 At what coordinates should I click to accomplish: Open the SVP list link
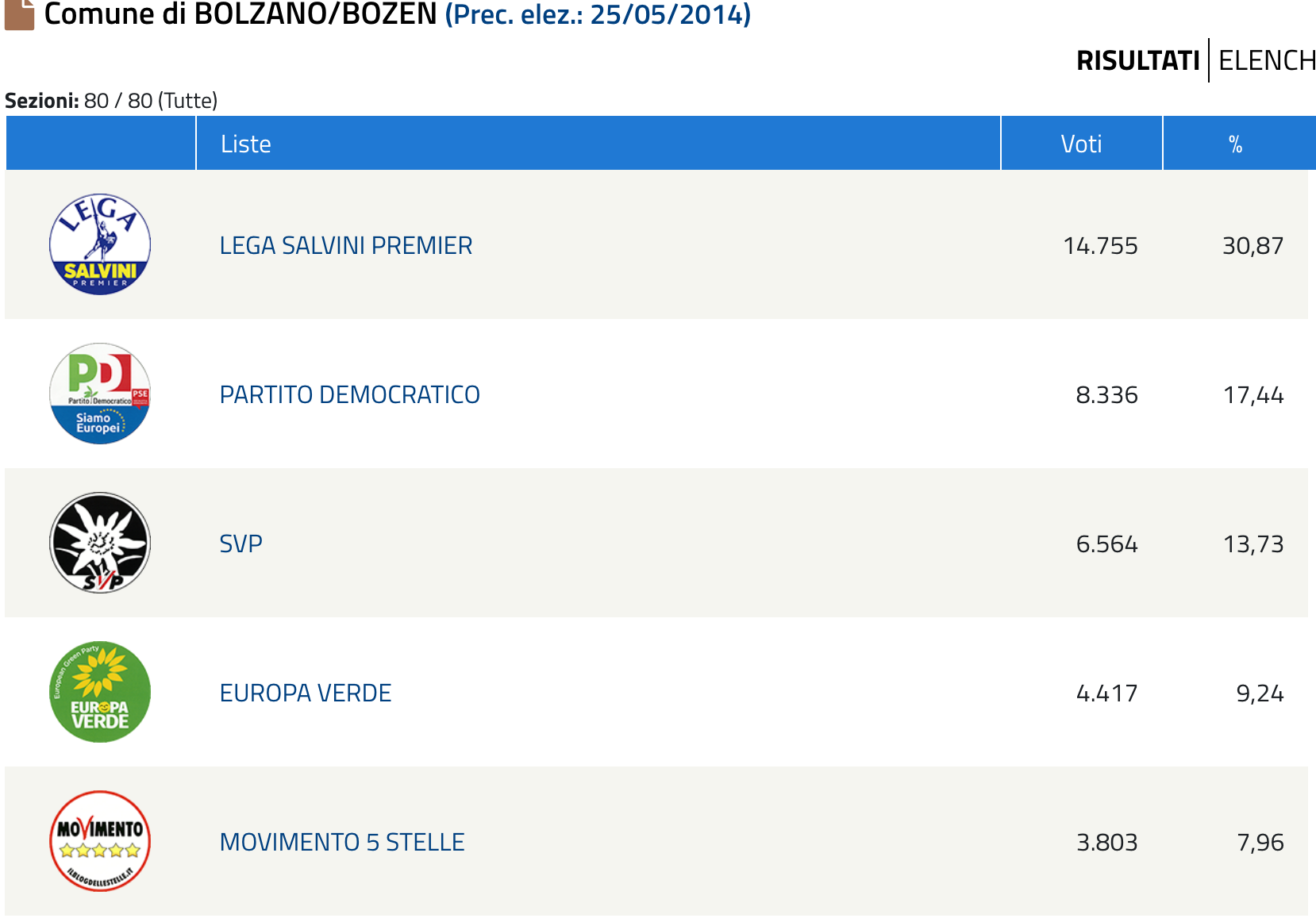tap(240, 544)
